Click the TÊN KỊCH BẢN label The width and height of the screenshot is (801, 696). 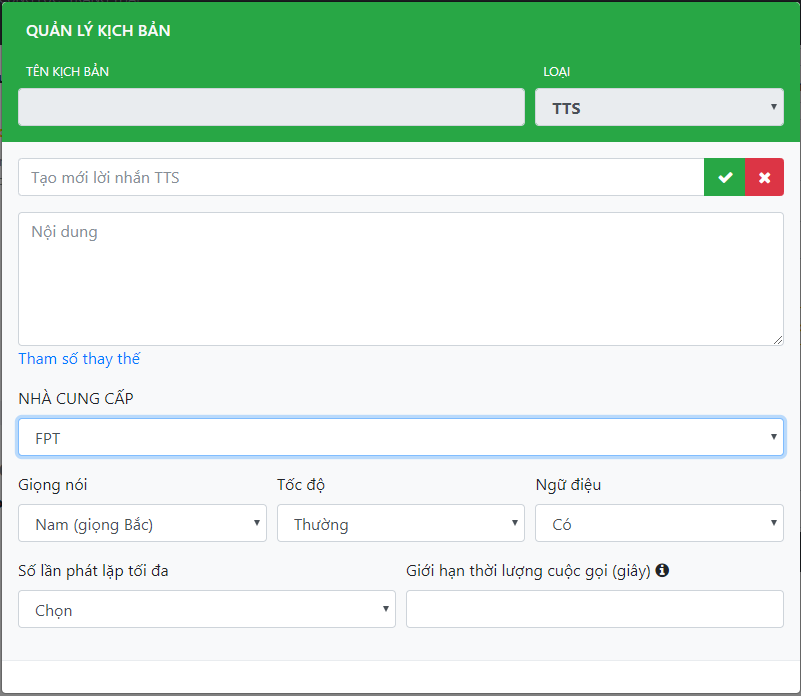(68, 71)
